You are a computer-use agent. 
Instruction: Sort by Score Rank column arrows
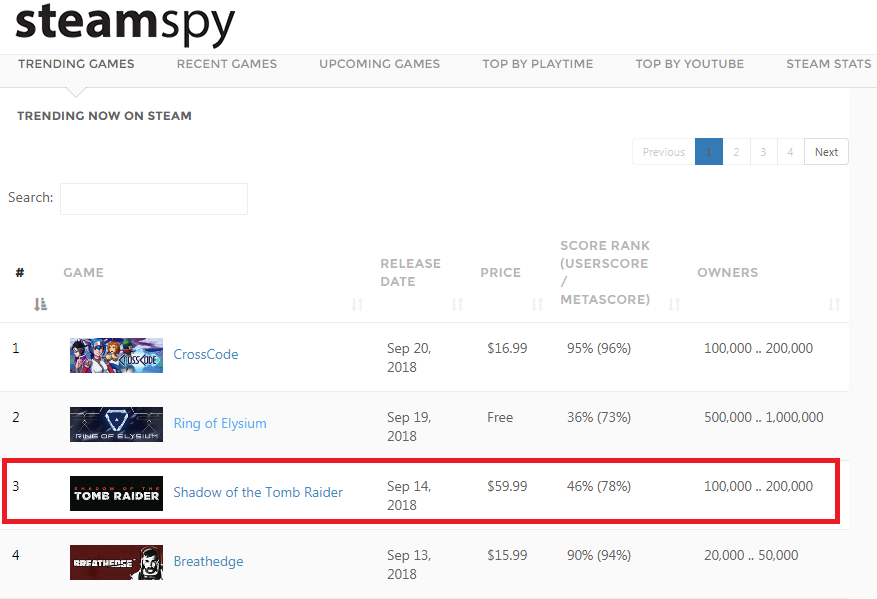coord(674,304)
